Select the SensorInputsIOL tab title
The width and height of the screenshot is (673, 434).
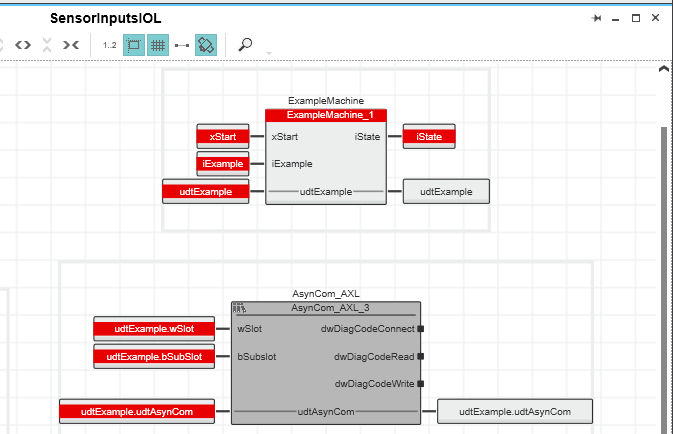(105, 18)
